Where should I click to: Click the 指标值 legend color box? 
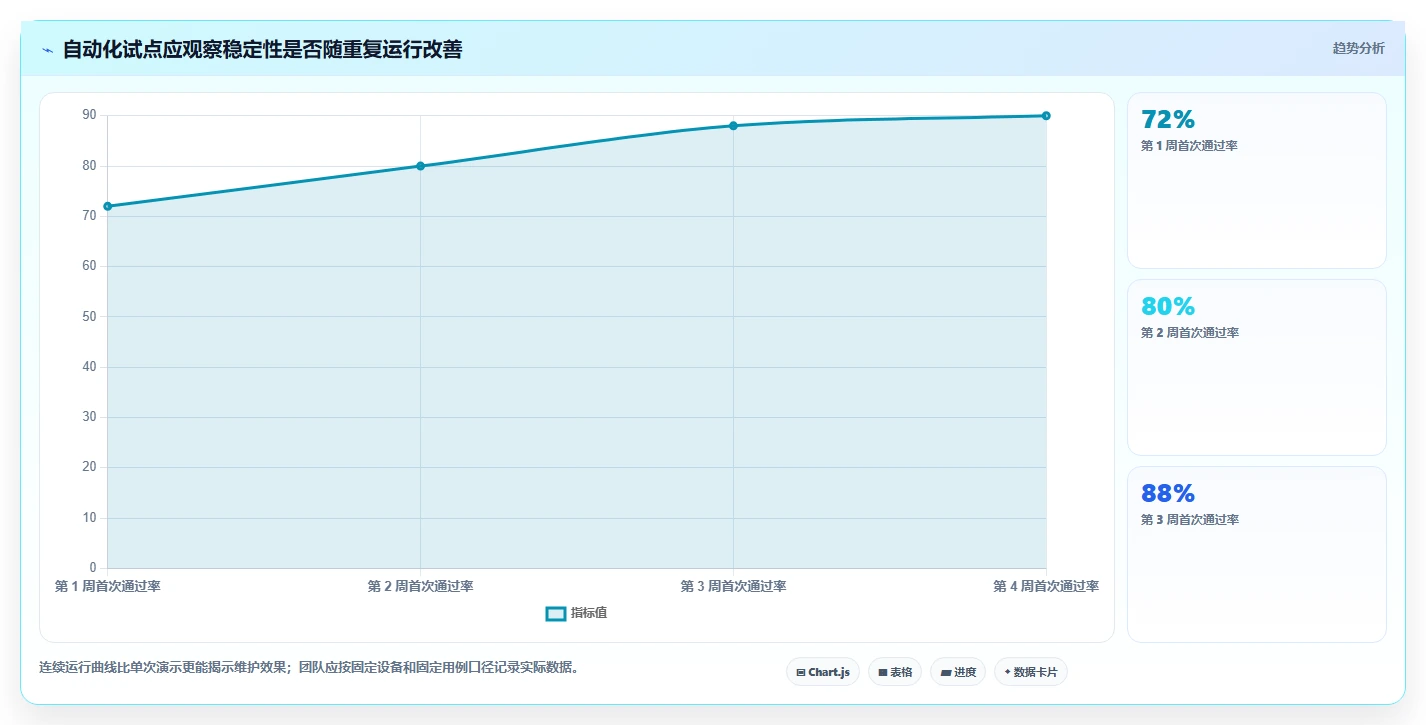(556, 613)
